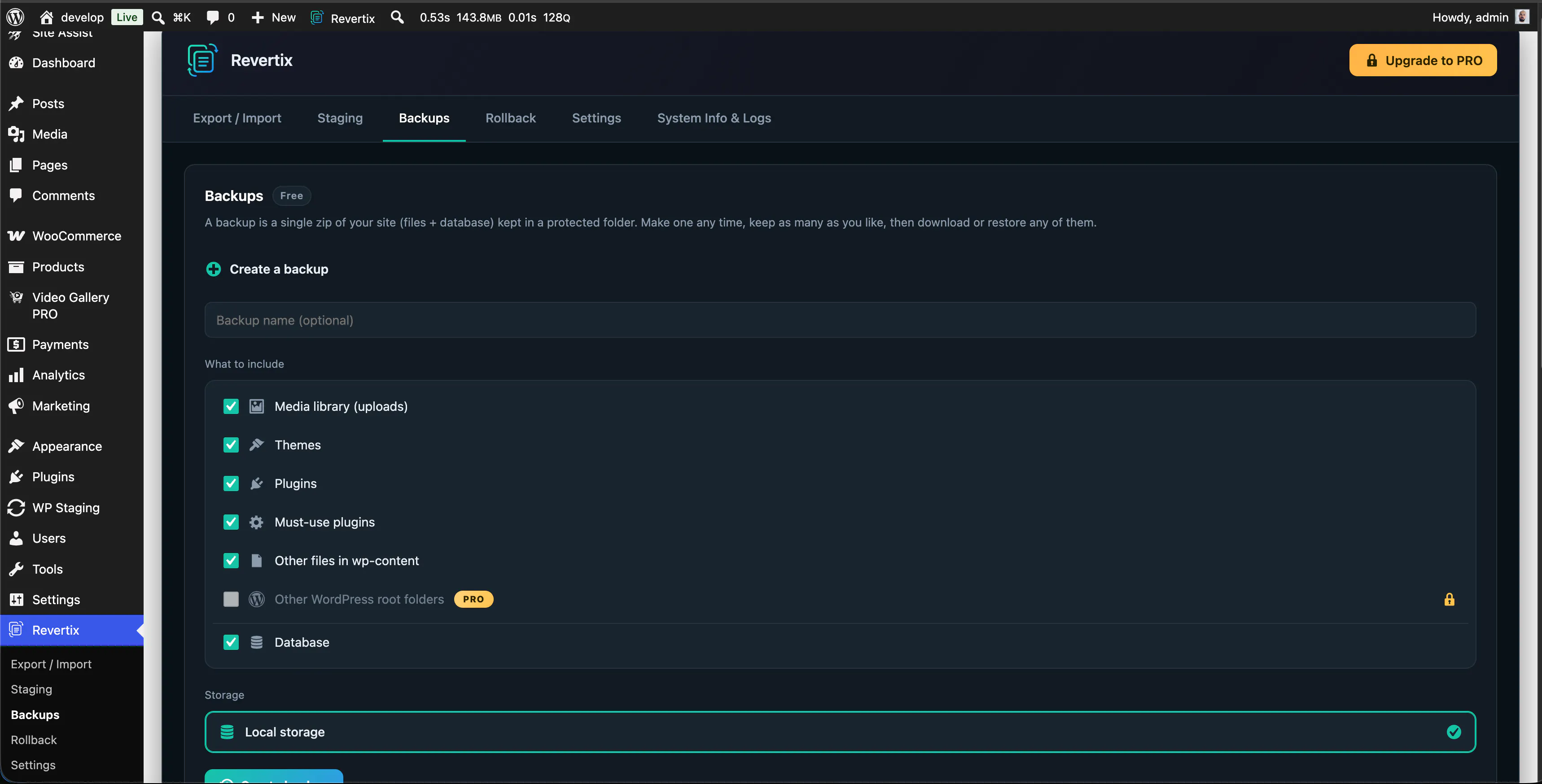Open Staging in the sidebar submenu
Image resolution: width=1542 pixels, height=784 pixels.
pyautogui.click(x=31, y=689)
